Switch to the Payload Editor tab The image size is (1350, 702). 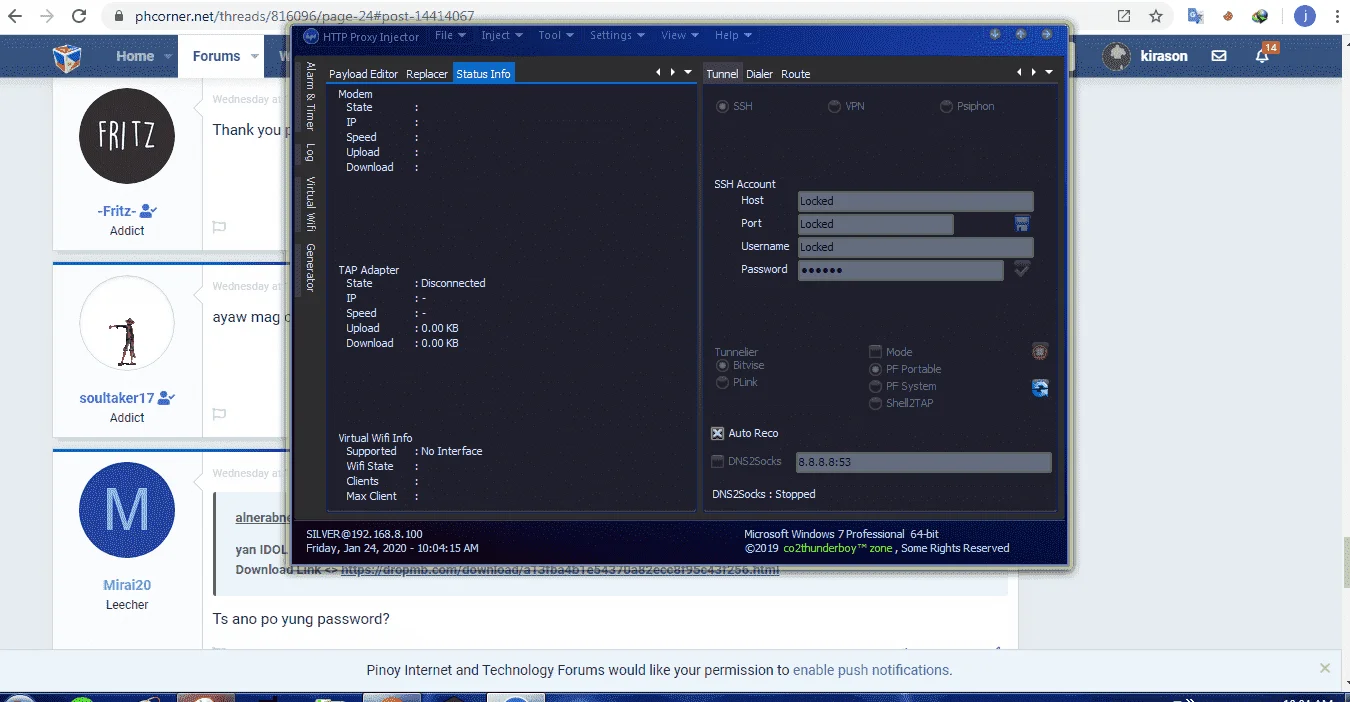363,74
